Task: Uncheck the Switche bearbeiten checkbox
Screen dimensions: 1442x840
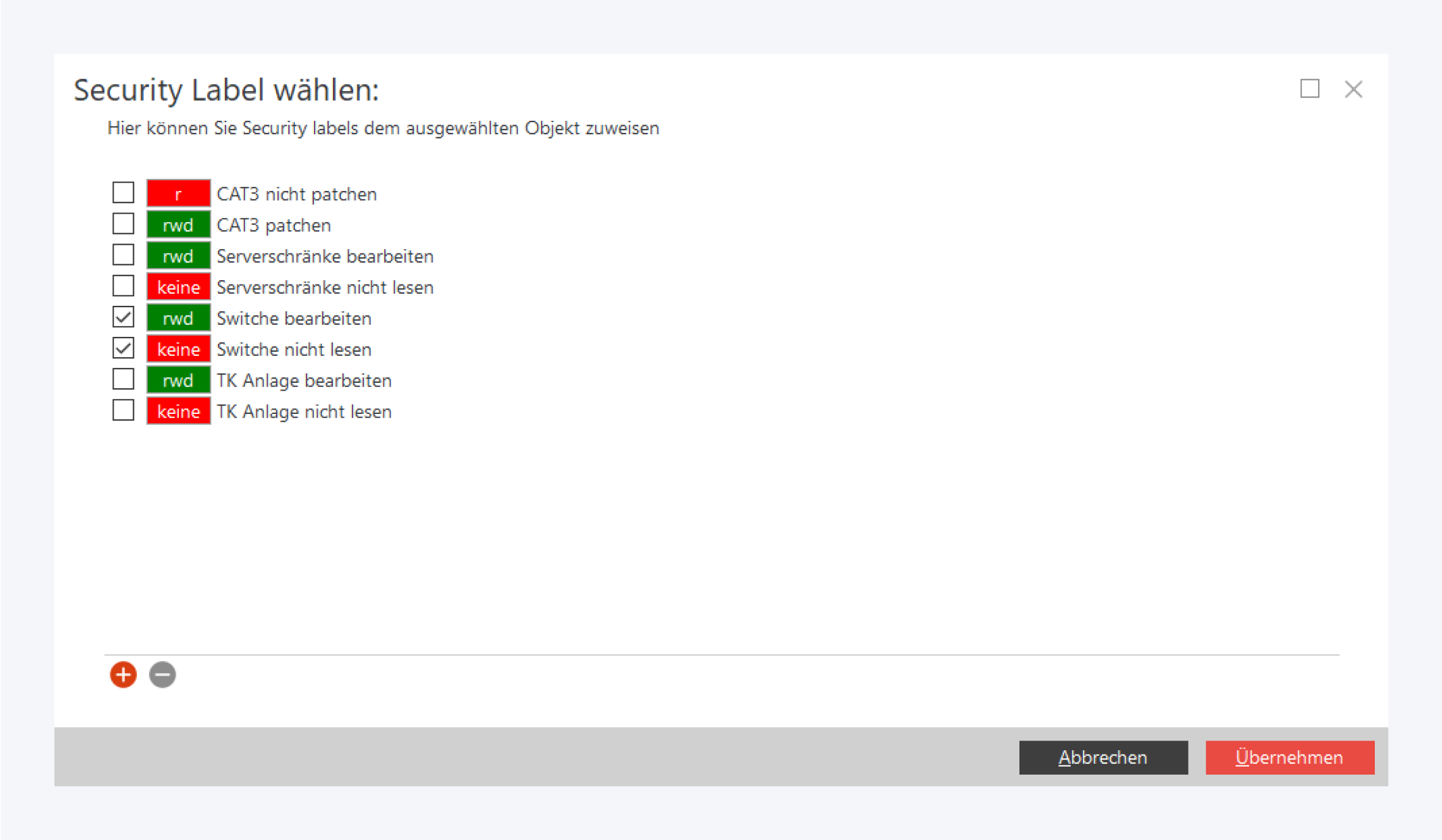Action: click(x=123, y=317)
